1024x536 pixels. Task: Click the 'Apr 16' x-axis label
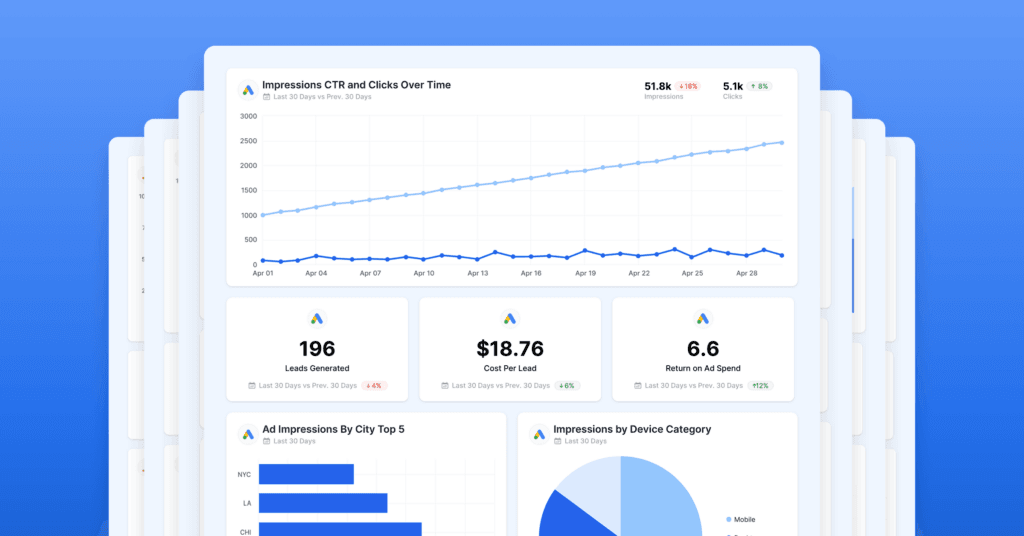pos(531,274)
